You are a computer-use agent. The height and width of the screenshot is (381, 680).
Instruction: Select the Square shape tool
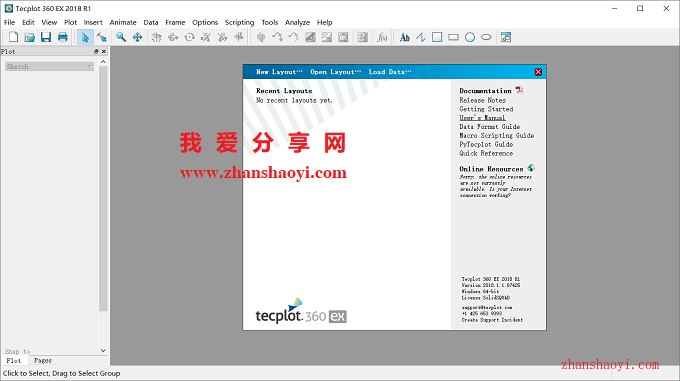(x=437, y=37)
